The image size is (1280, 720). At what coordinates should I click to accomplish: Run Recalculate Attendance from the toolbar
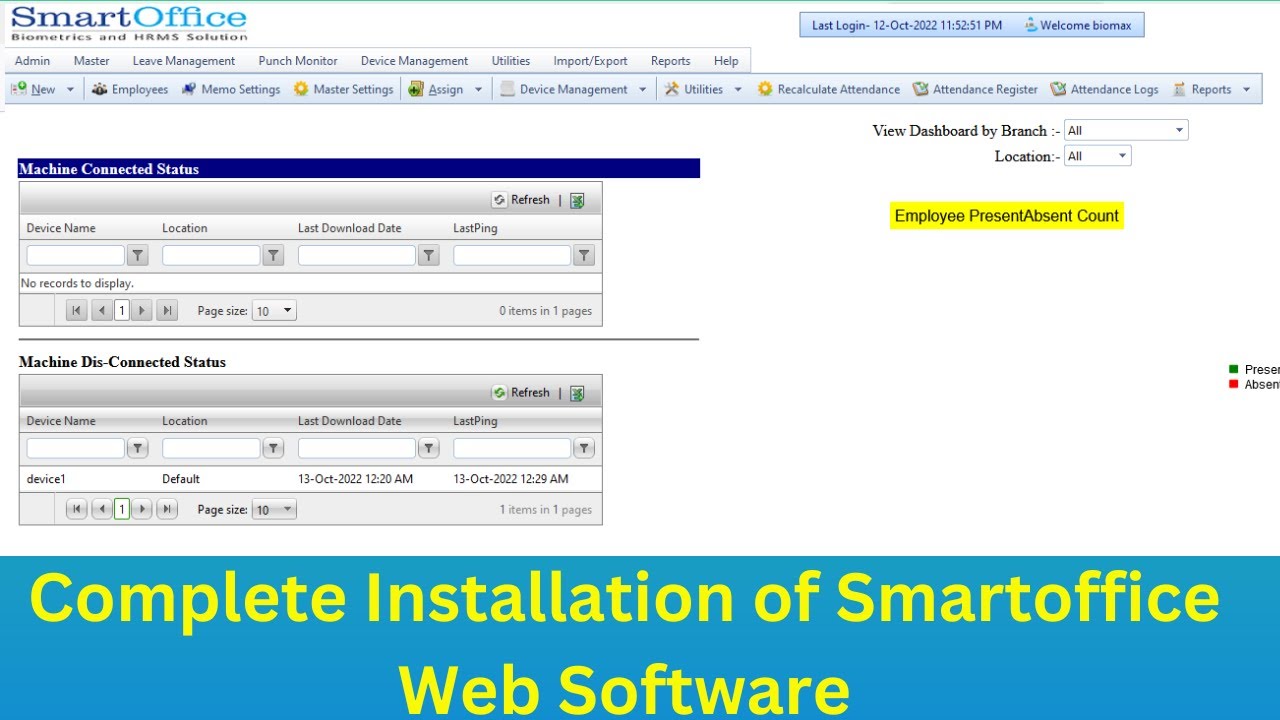828,89
